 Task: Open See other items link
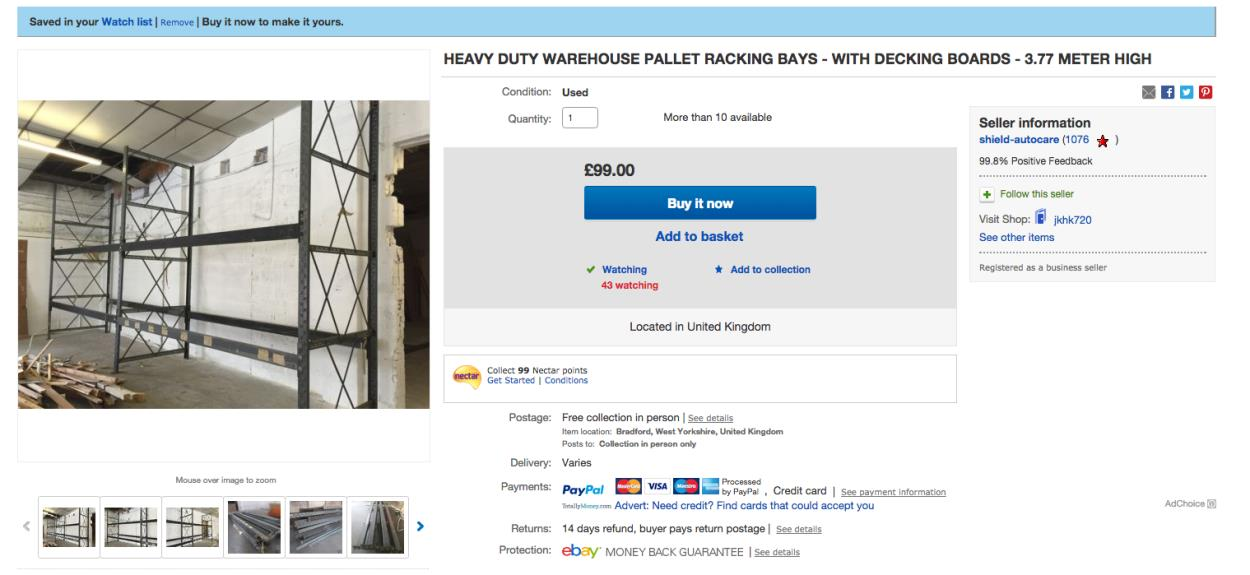1015,237
